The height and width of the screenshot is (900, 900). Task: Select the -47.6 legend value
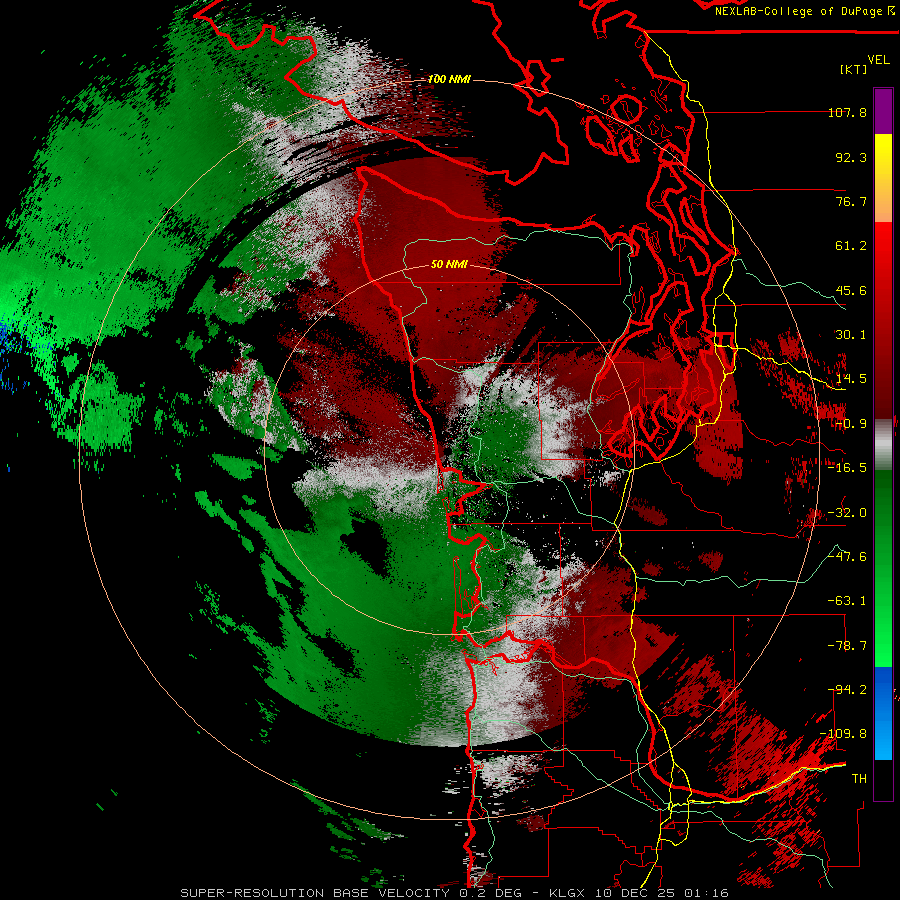click(847, 557)
